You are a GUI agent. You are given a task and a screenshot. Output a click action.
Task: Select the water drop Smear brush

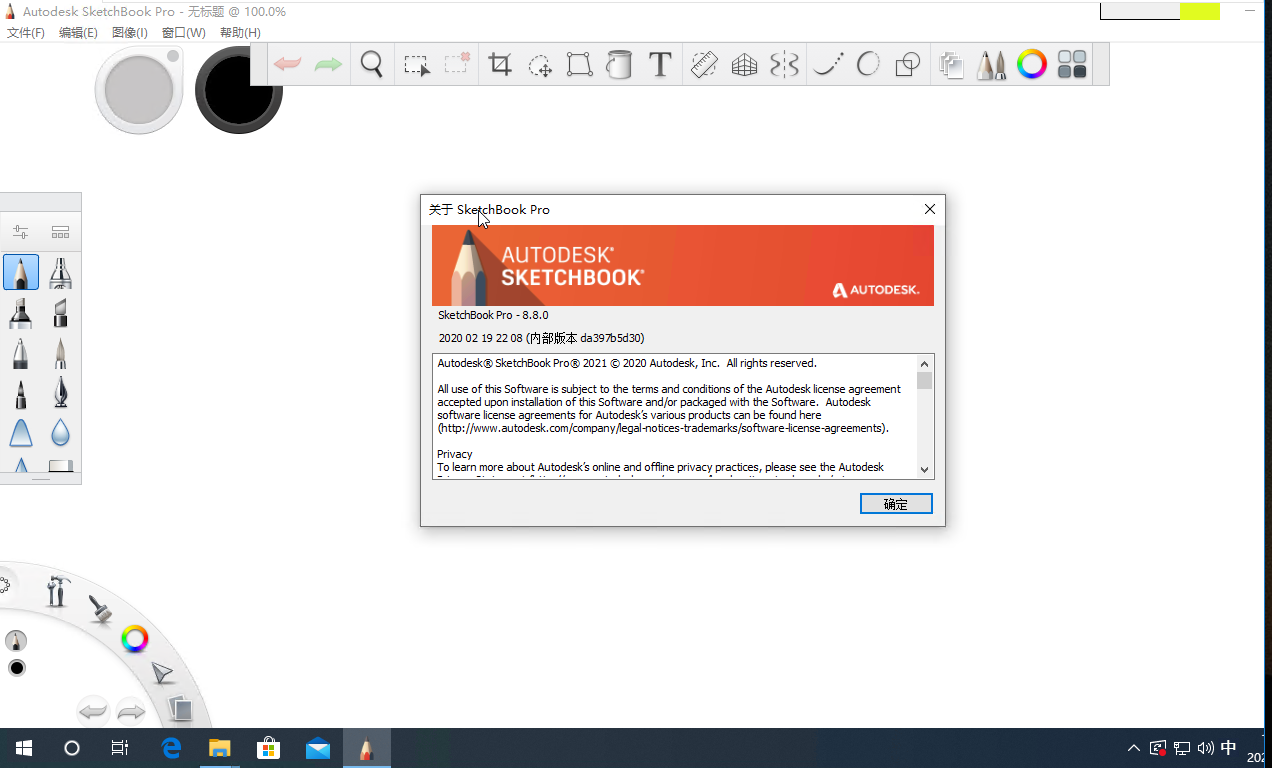tap(60, 433)
